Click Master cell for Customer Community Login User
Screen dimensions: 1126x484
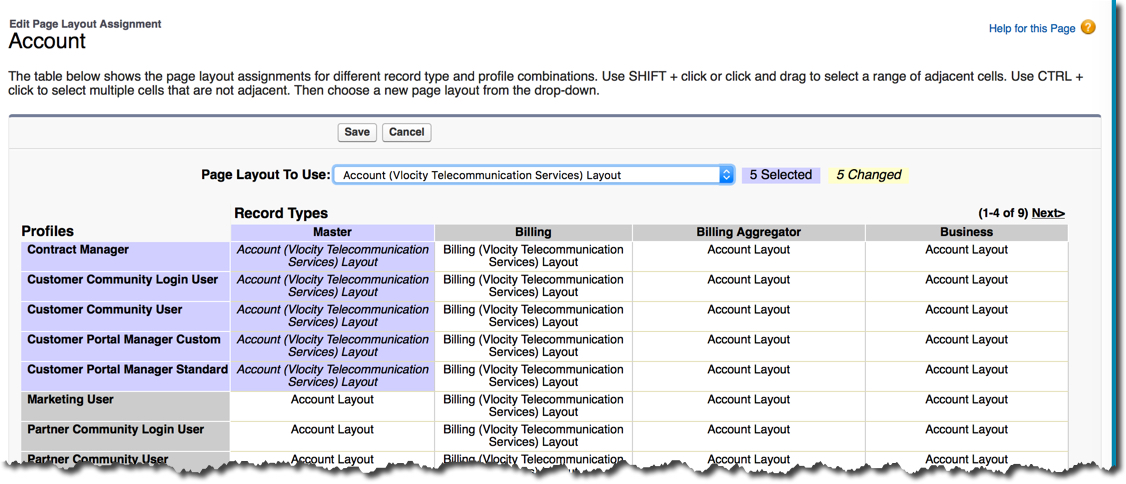(x=332, y=286)
